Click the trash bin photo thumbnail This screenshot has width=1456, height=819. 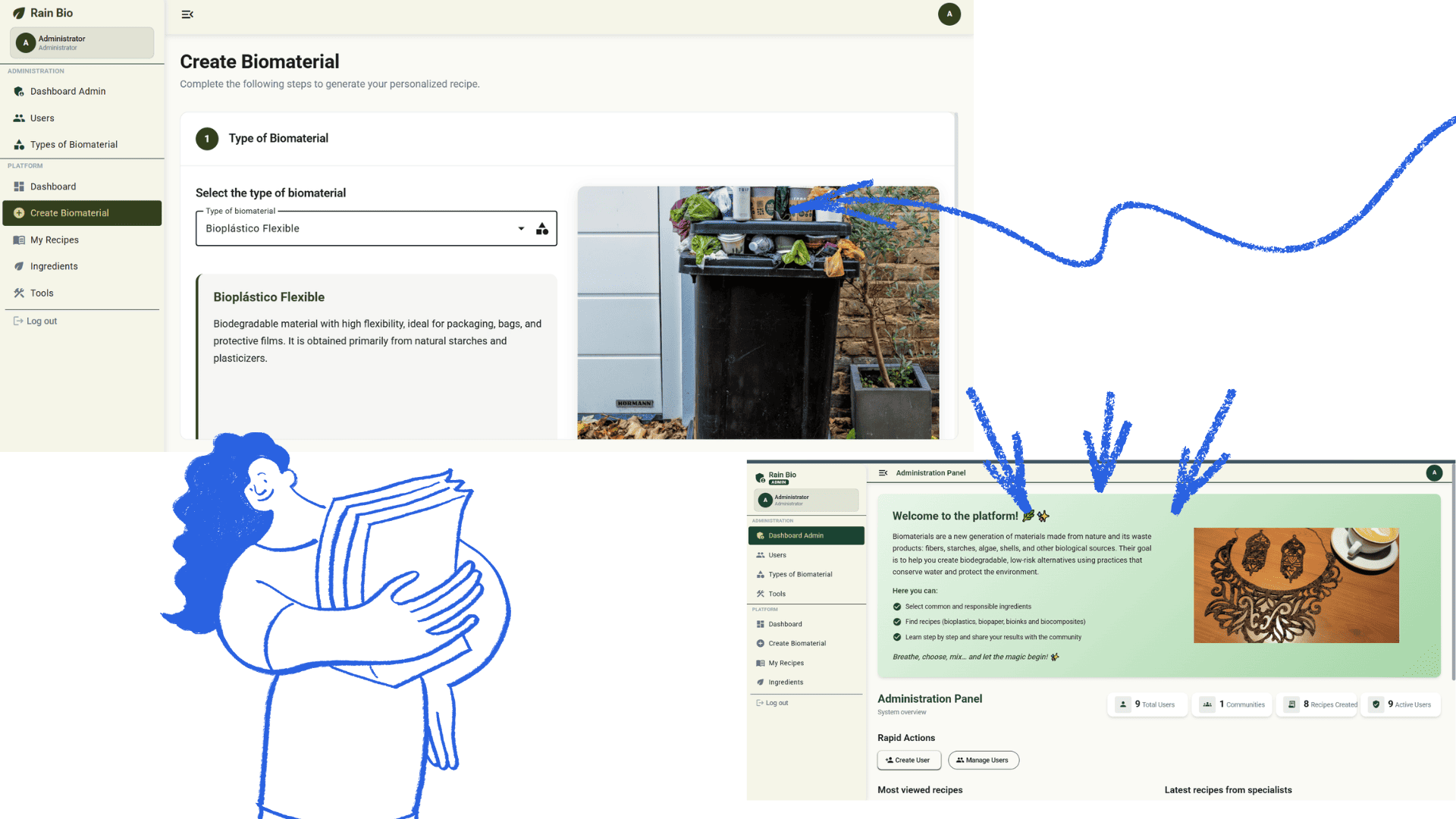coord(758,312)
